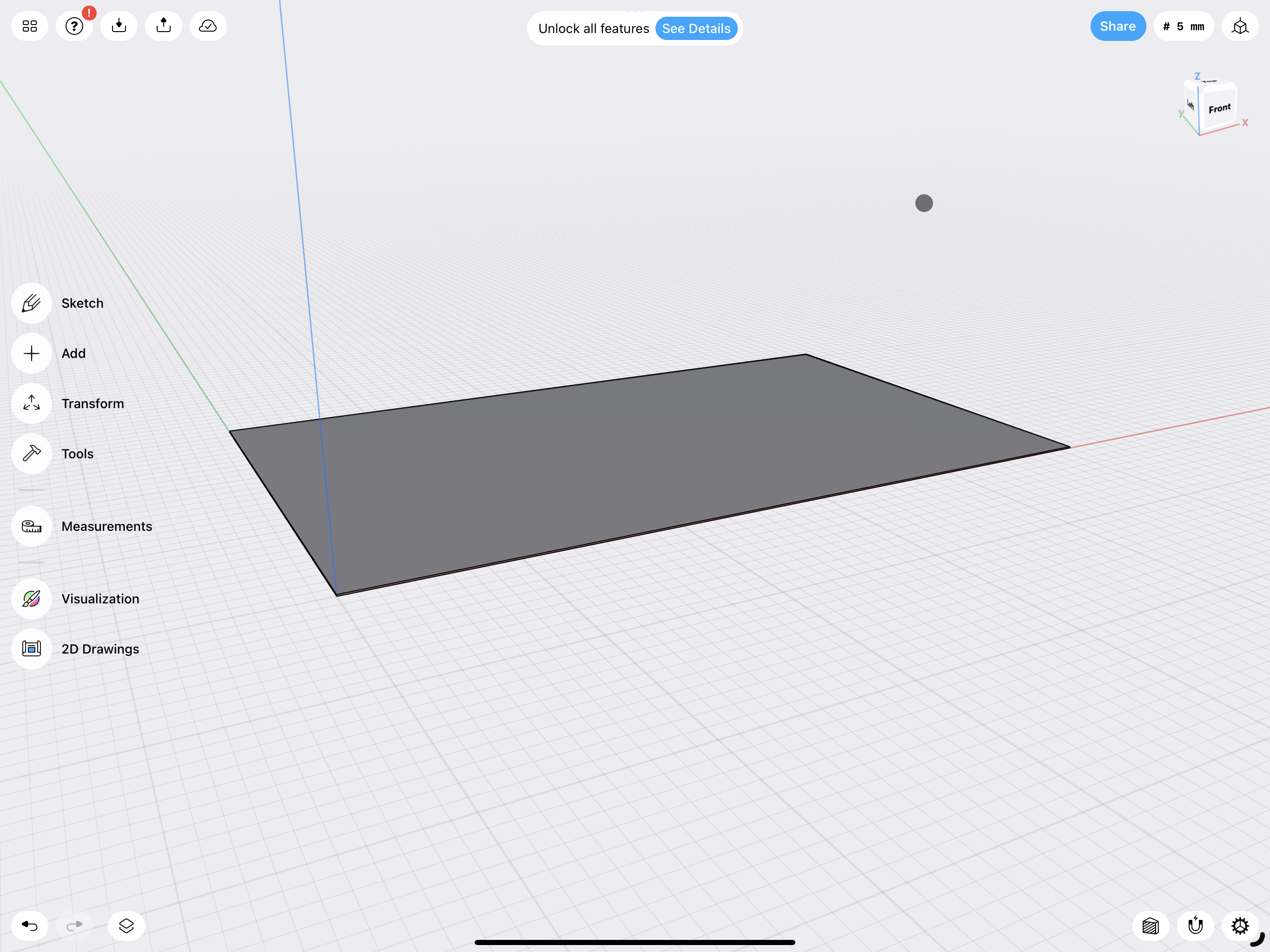This screenshot has width=1270, height=952.
Task: Expand the scene objects panel
Action: coord(126,925)
